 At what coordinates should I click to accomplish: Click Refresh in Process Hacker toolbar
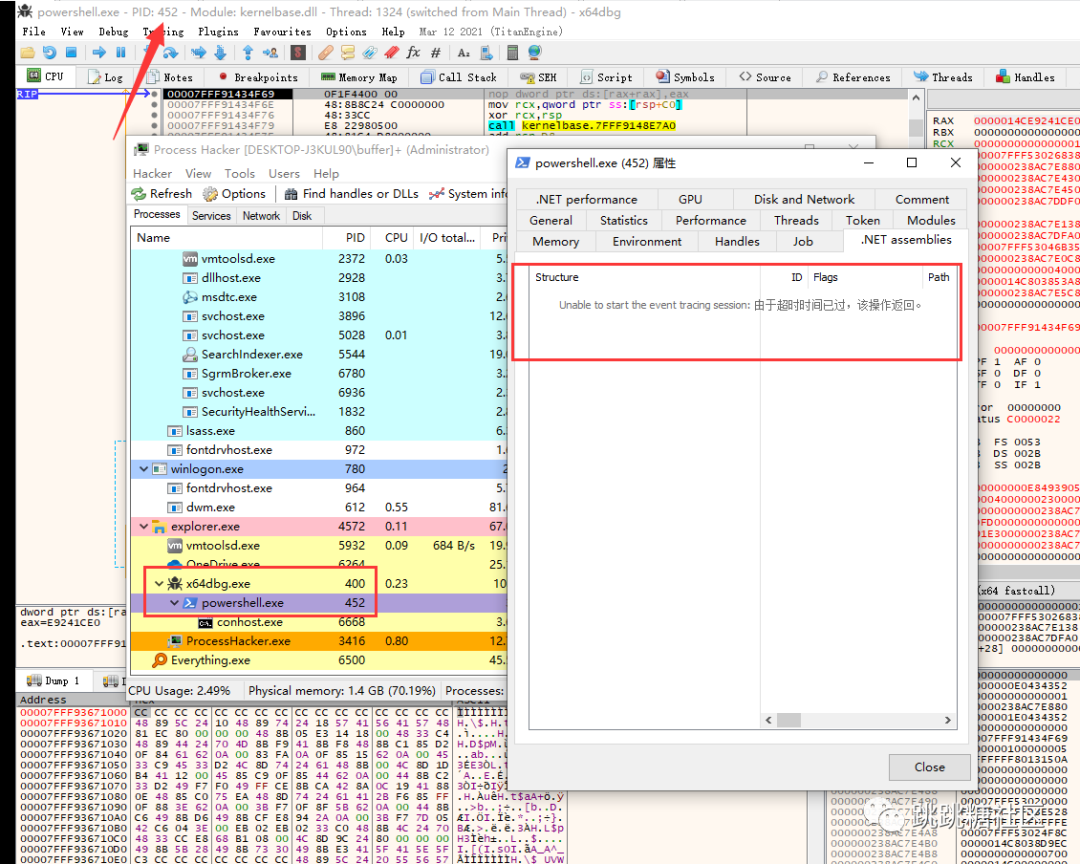(x=162, y=194)
